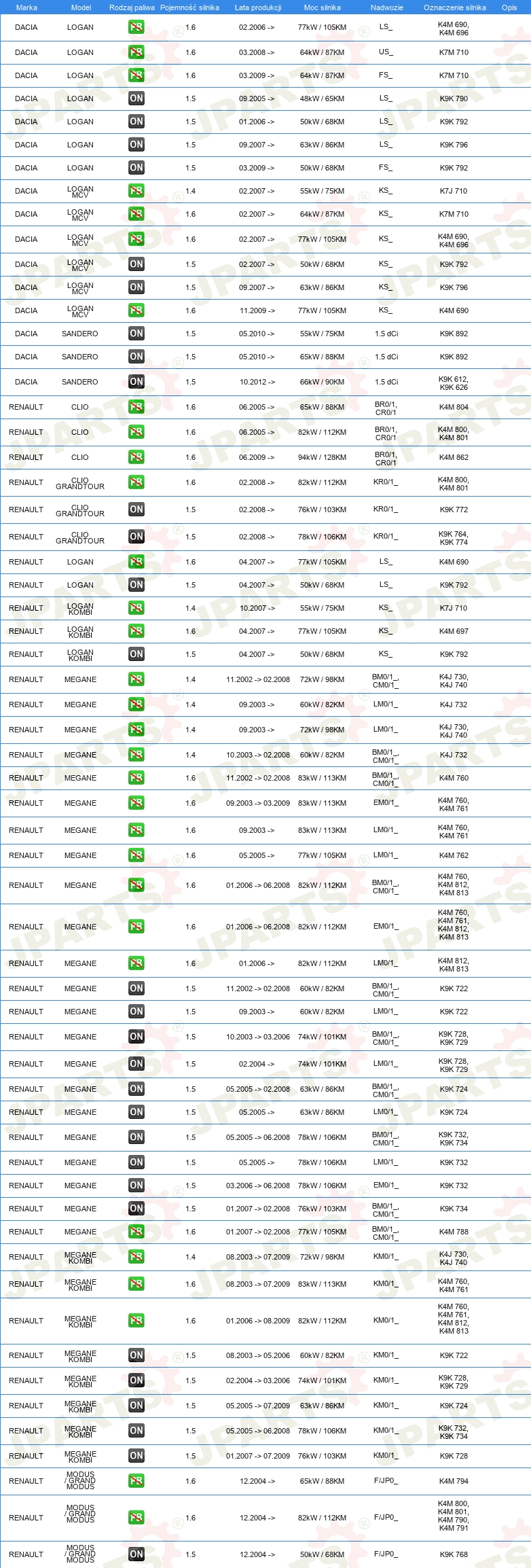This screenshot has width=531, height=1568.
Task: Click the production date 03.2008 ->
Action: 257,52
